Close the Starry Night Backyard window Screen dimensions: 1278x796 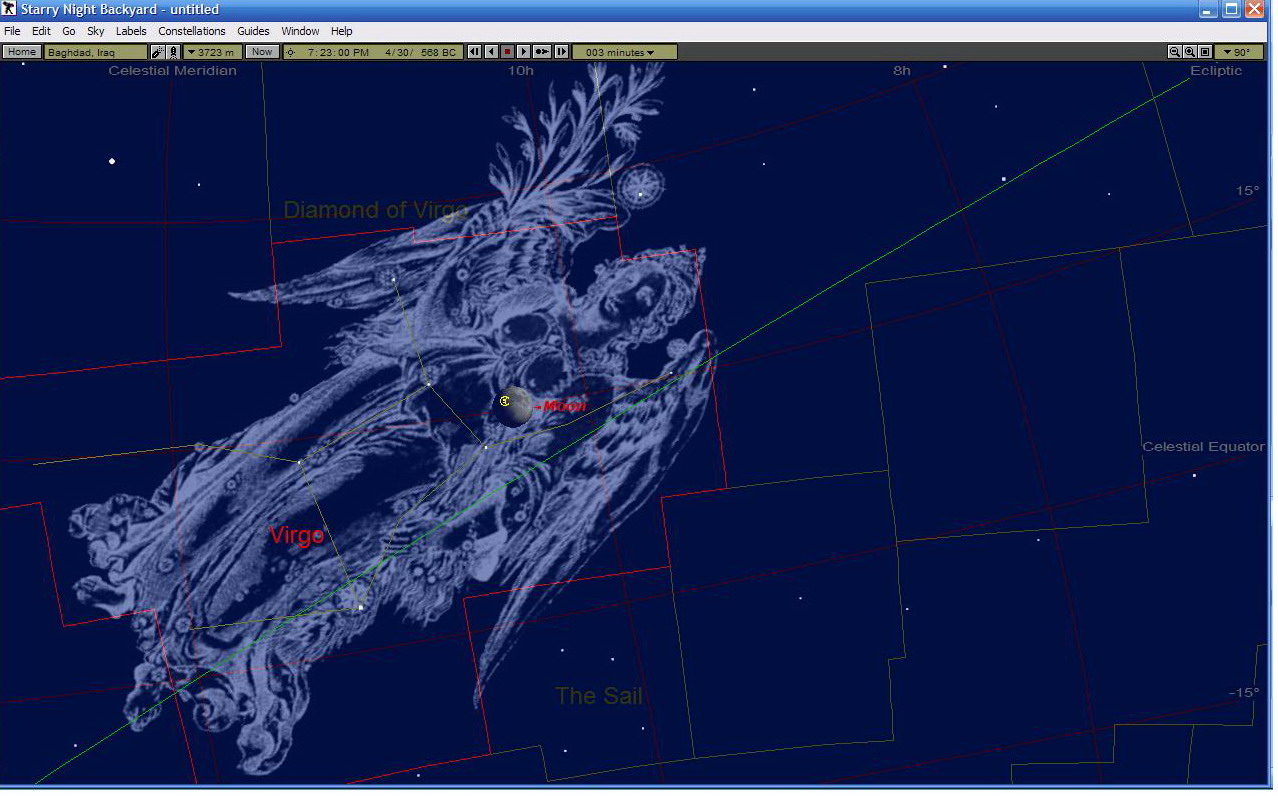[1256, 10]
